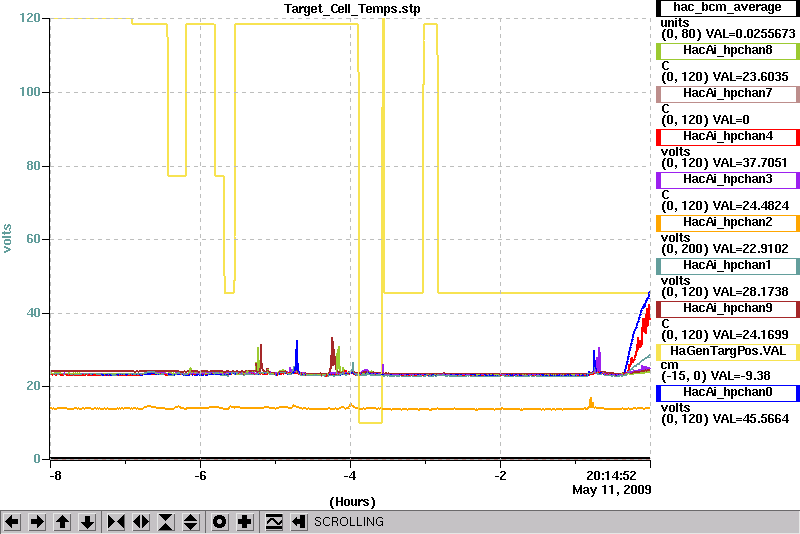Select the HacAi_hpchan0 blue legend entry

tap(727, 392)
